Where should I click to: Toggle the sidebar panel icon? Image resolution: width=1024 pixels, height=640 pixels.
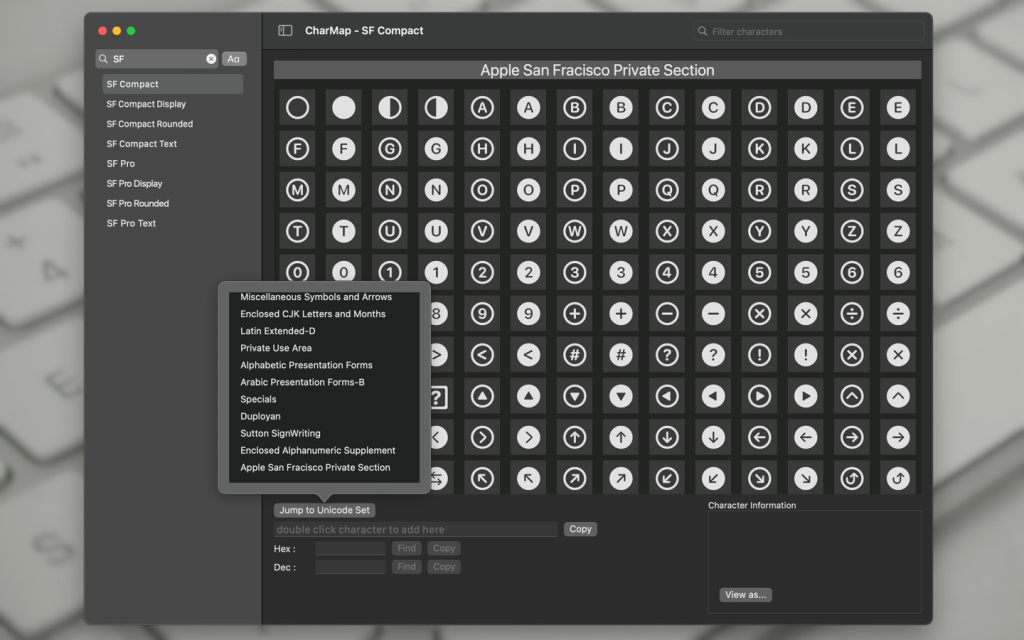point(285,31)
